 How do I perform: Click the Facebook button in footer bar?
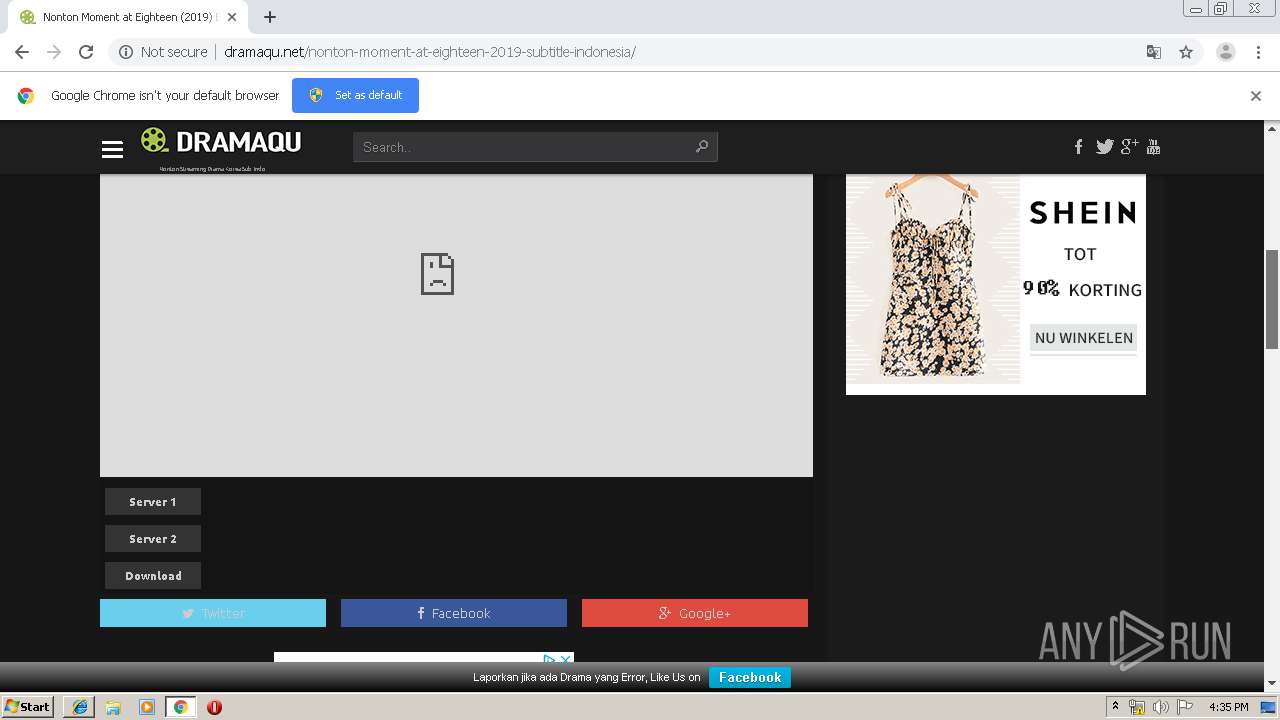tap(750, 677)
